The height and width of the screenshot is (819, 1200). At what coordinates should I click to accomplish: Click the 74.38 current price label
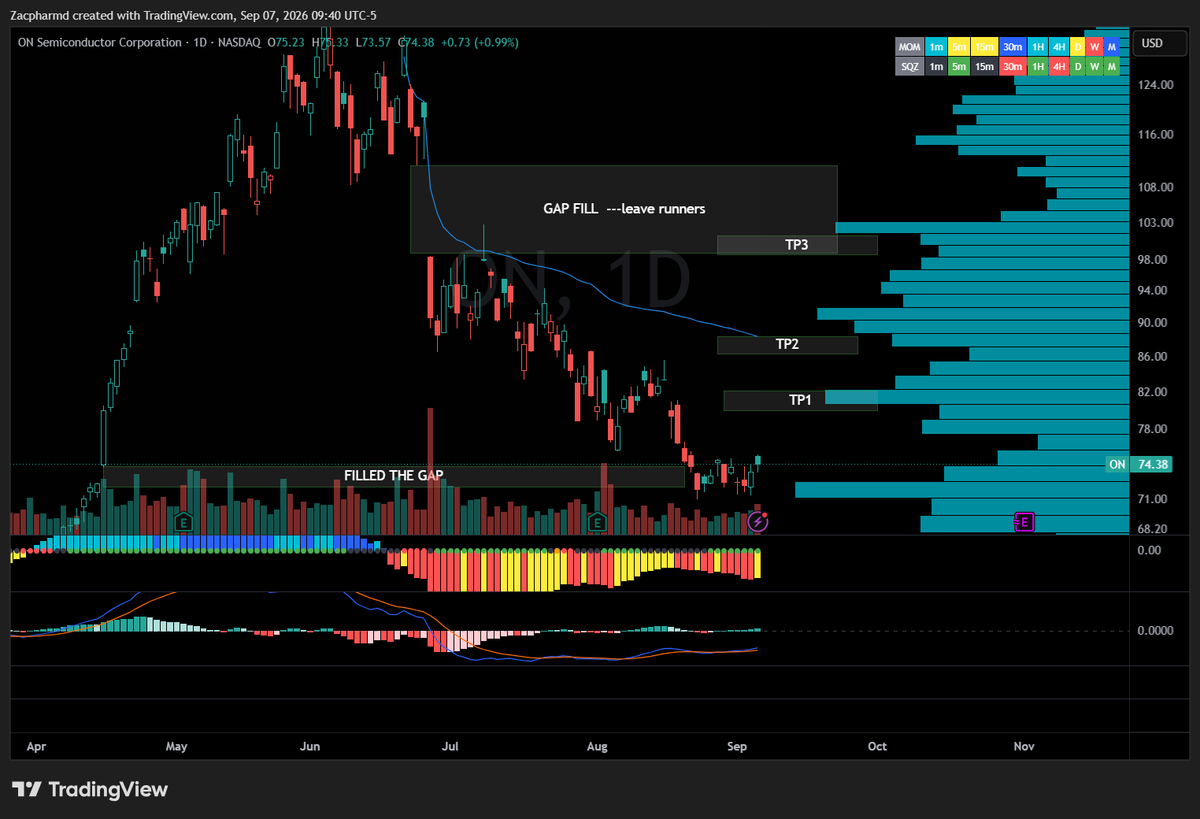(1154, 464)
